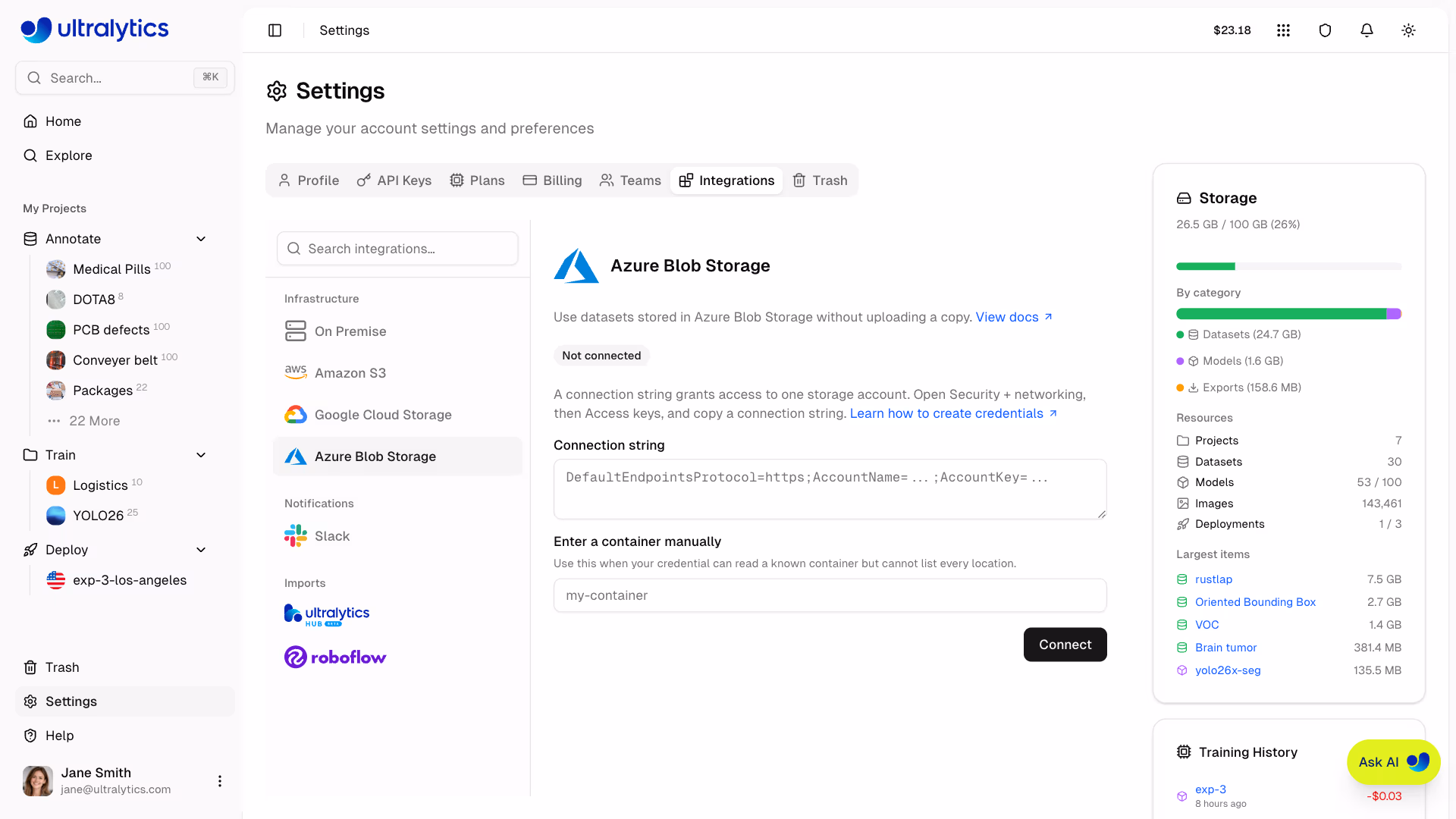The image size is (1456, 819).
Task: Open the View docs link
Action: click(x=1014, y=317)
